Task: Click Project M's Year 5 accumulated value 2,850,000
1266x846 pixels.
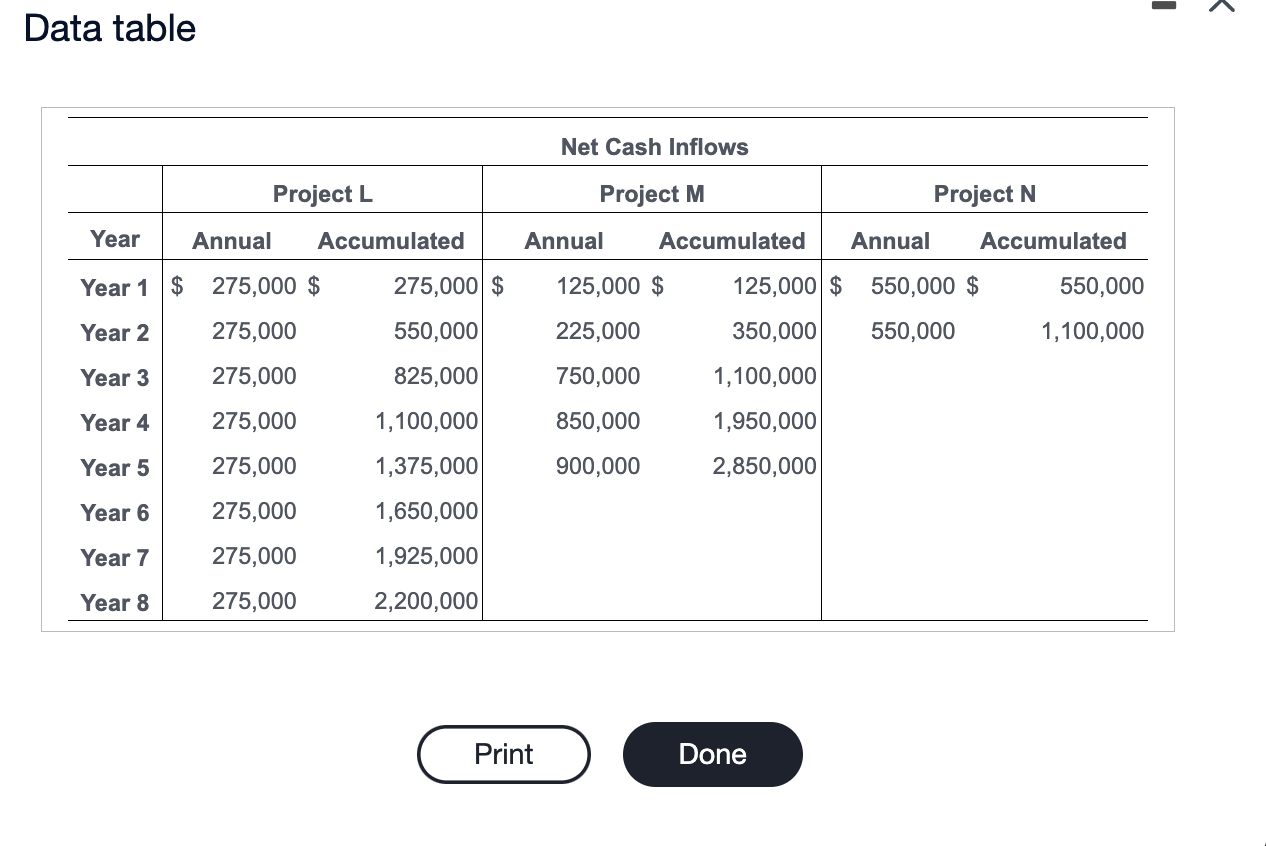Action: coord(764,465)
